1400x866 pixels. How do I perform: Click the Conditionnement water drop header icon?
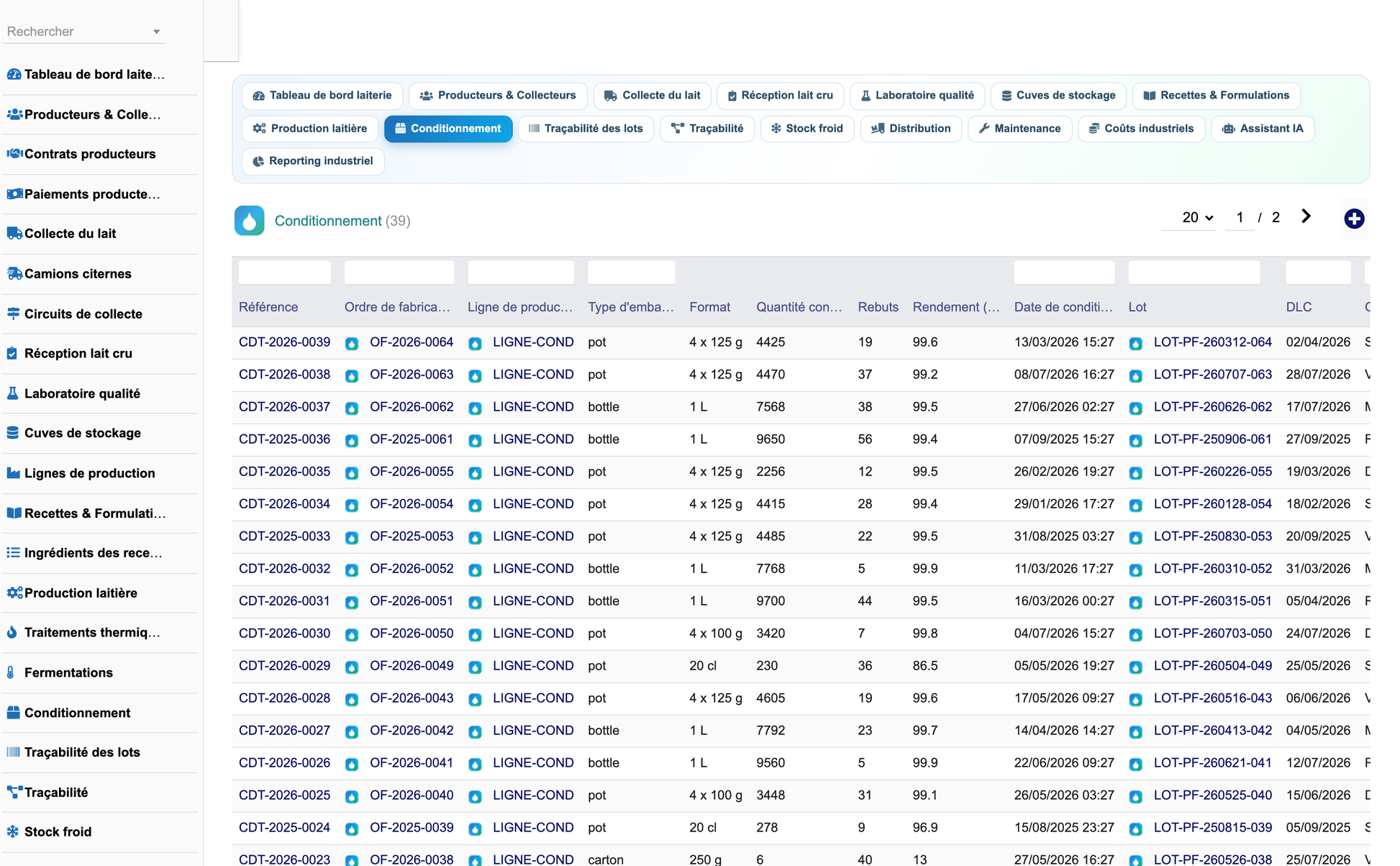pos(249,221)
